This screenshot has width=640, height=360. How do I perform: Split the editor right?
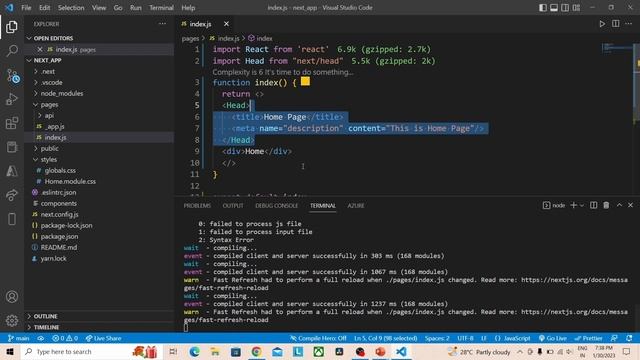tap(616, 24)
